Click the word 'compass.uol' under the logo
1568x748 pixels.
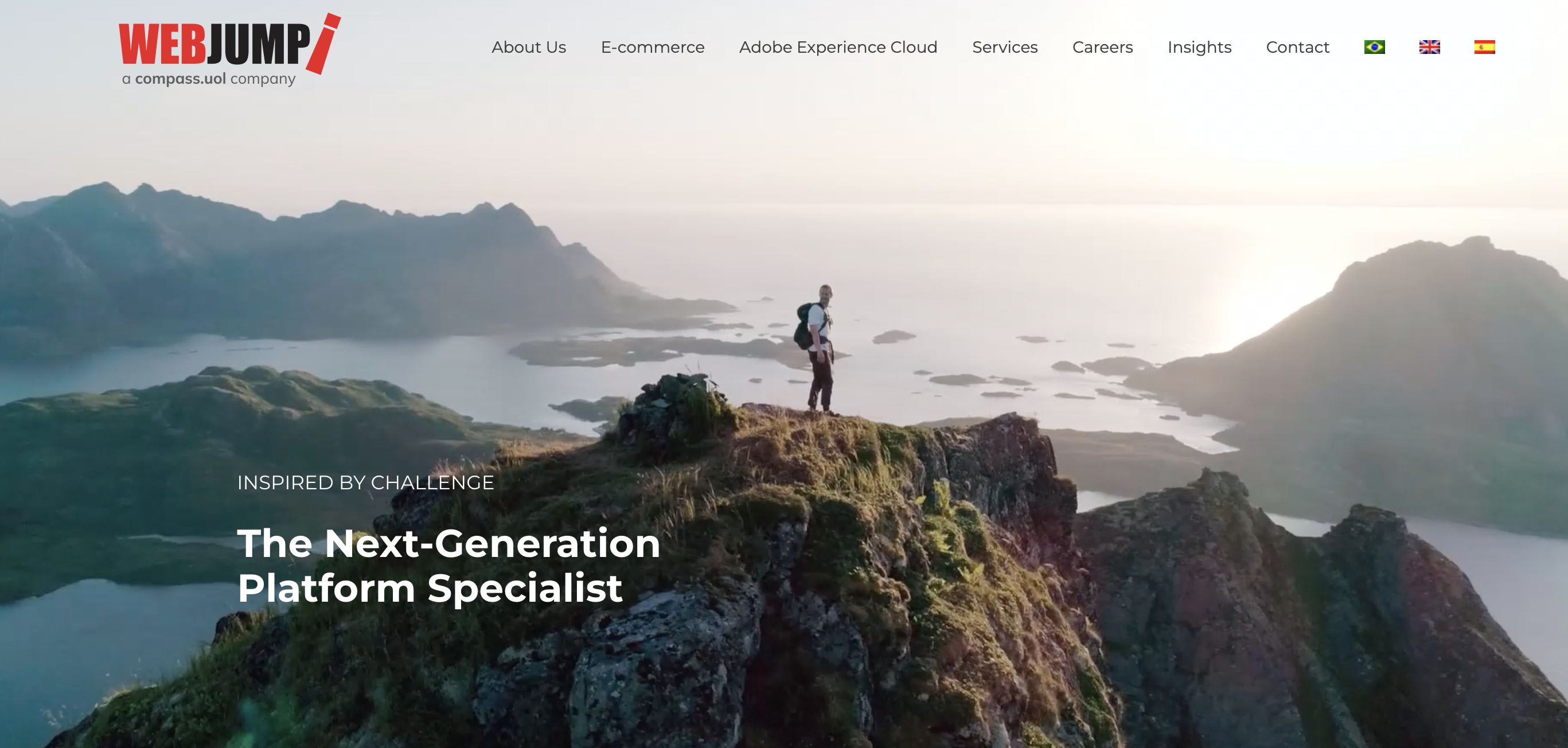181,79
